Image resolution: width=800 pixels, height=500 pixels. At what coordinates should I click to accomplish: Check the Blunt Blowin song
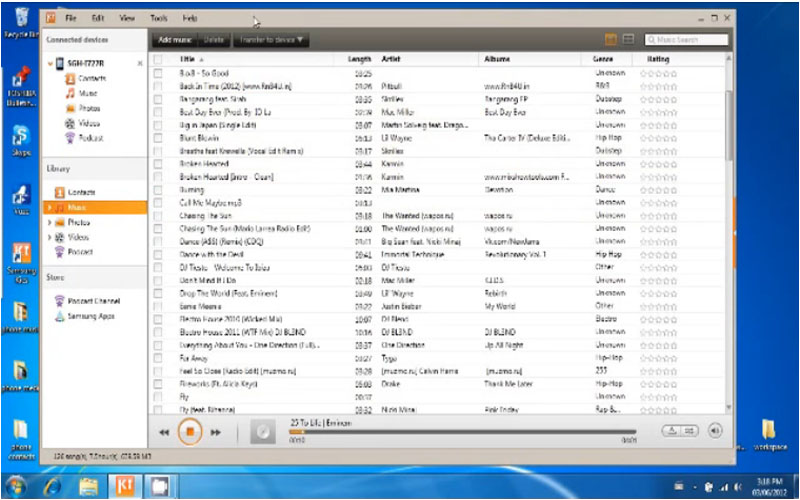pos(158,138)
